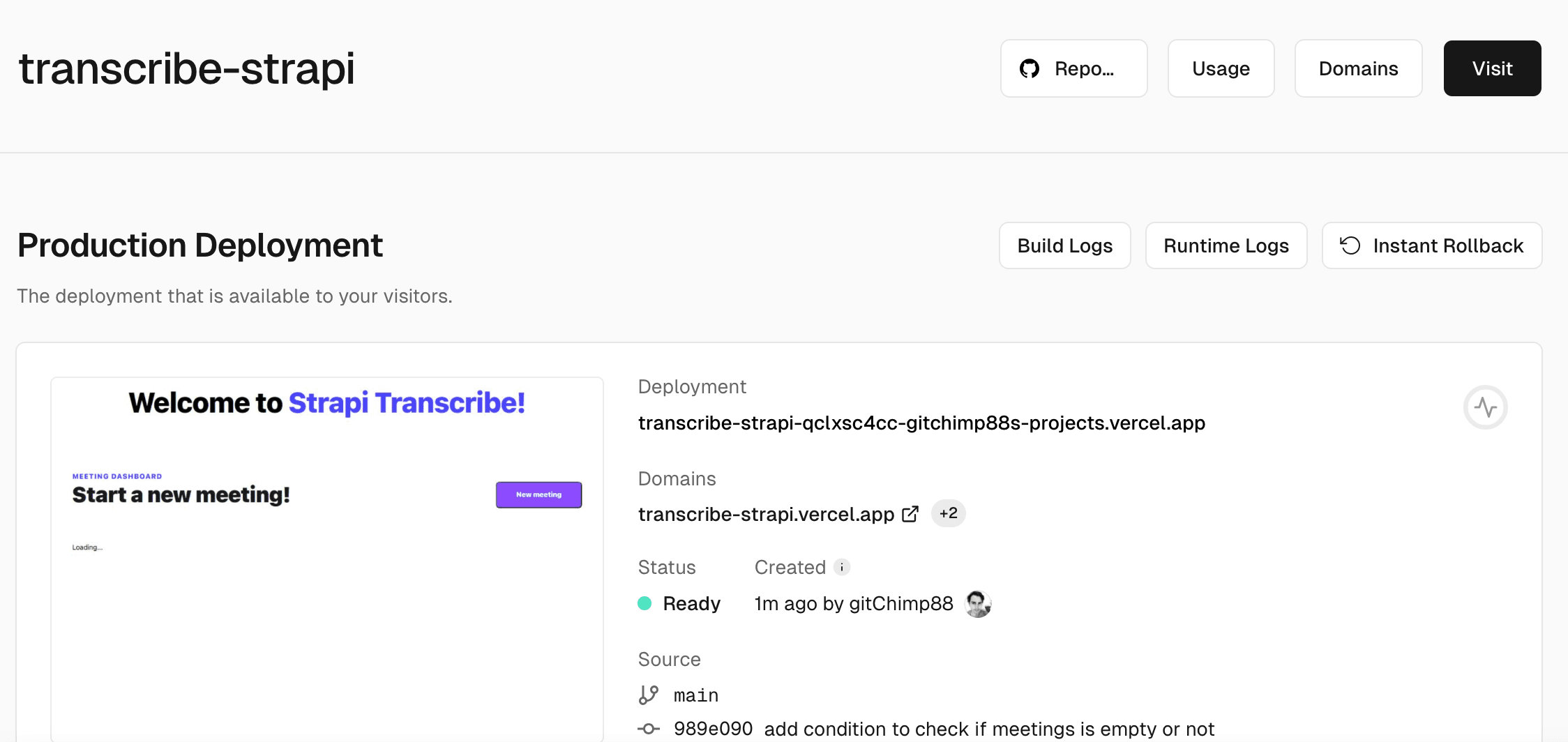Open the deployment preview thumbnail
Screen dimensions: 1568x742
(x=327, y=559)
